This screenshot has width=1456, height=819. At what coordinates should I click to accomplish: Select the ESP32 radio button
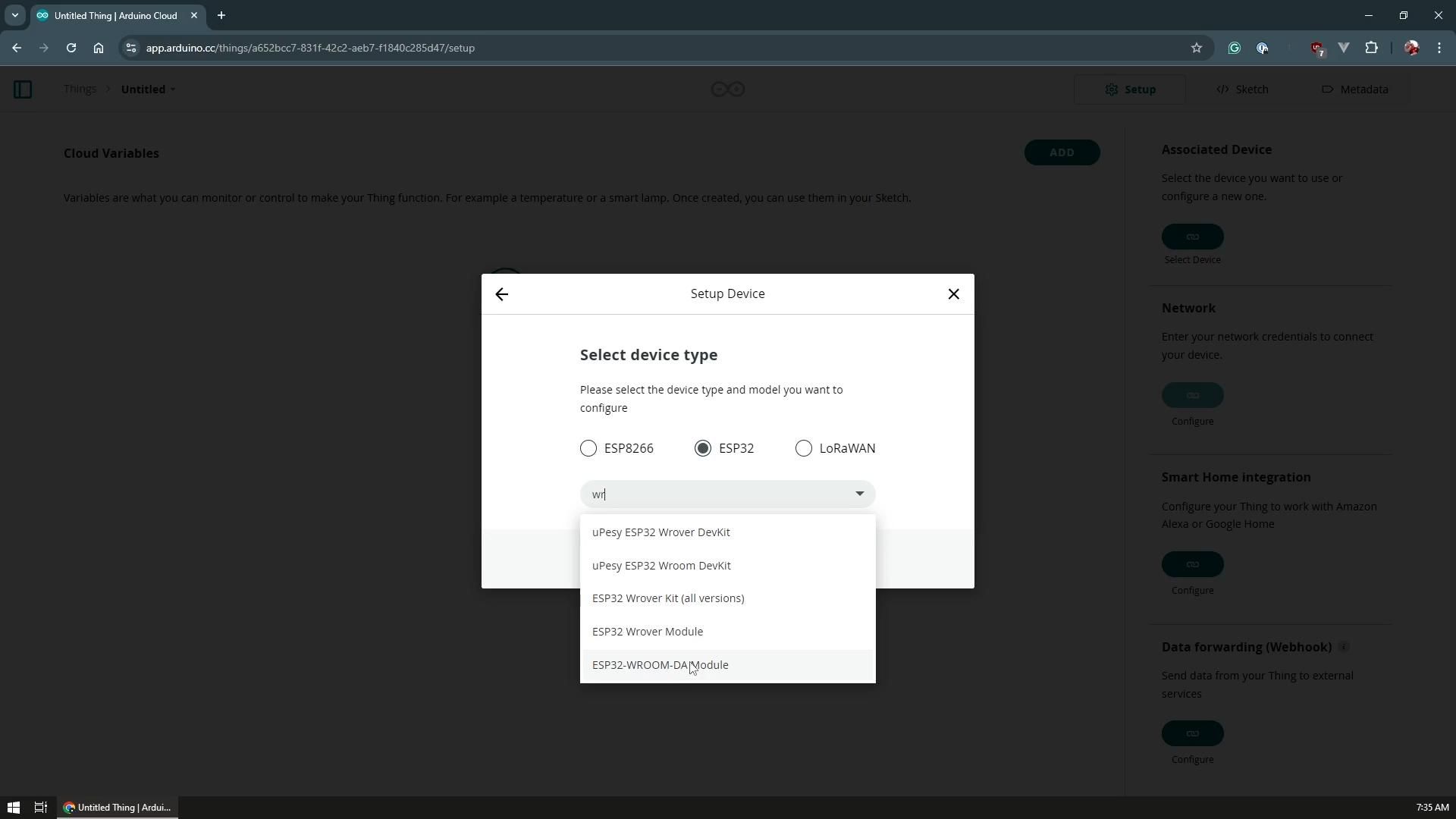click(x=703, y=448)
